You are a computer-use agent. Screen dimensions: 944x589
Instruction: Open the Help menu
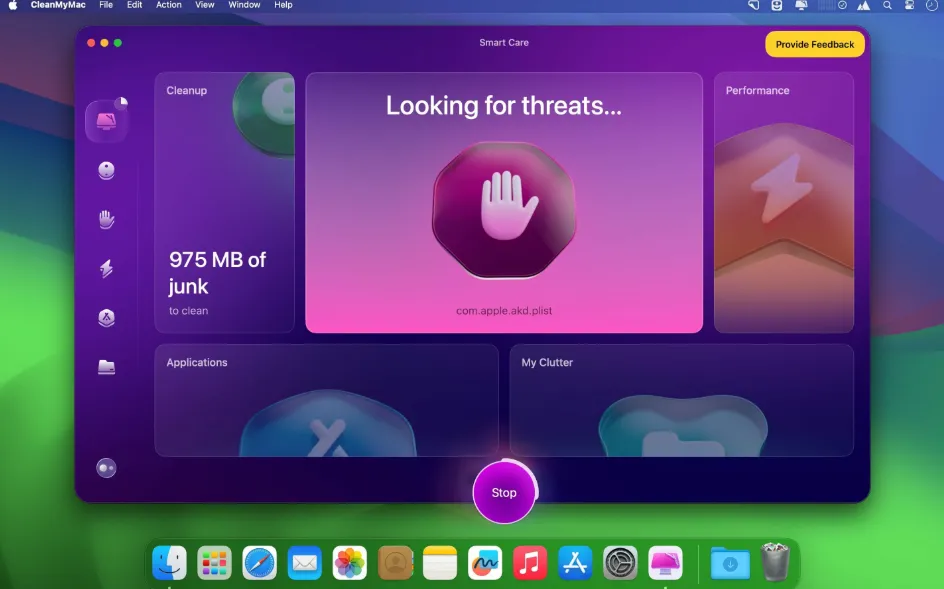tap(283, 5)
